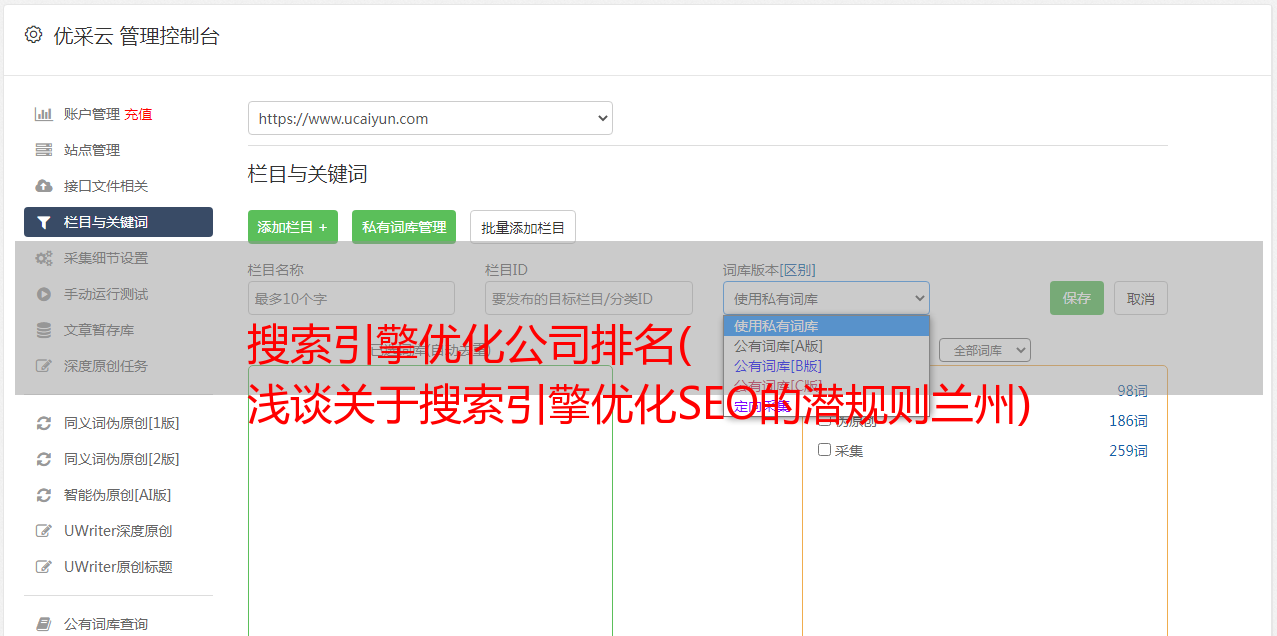
Task: Click the 私有词库管理 button
Action: coord(404,227)
